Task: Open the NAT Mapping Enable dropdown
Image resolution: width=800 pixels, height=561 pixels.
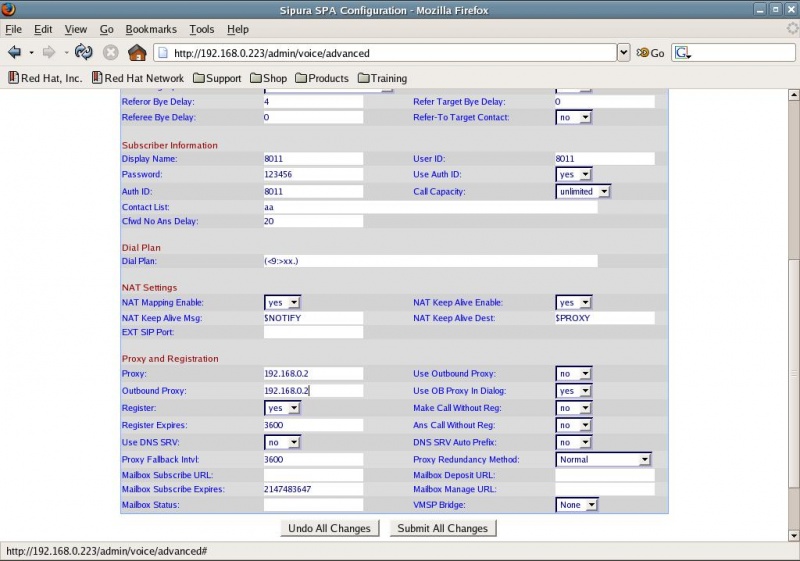Action: coord(282,302)
